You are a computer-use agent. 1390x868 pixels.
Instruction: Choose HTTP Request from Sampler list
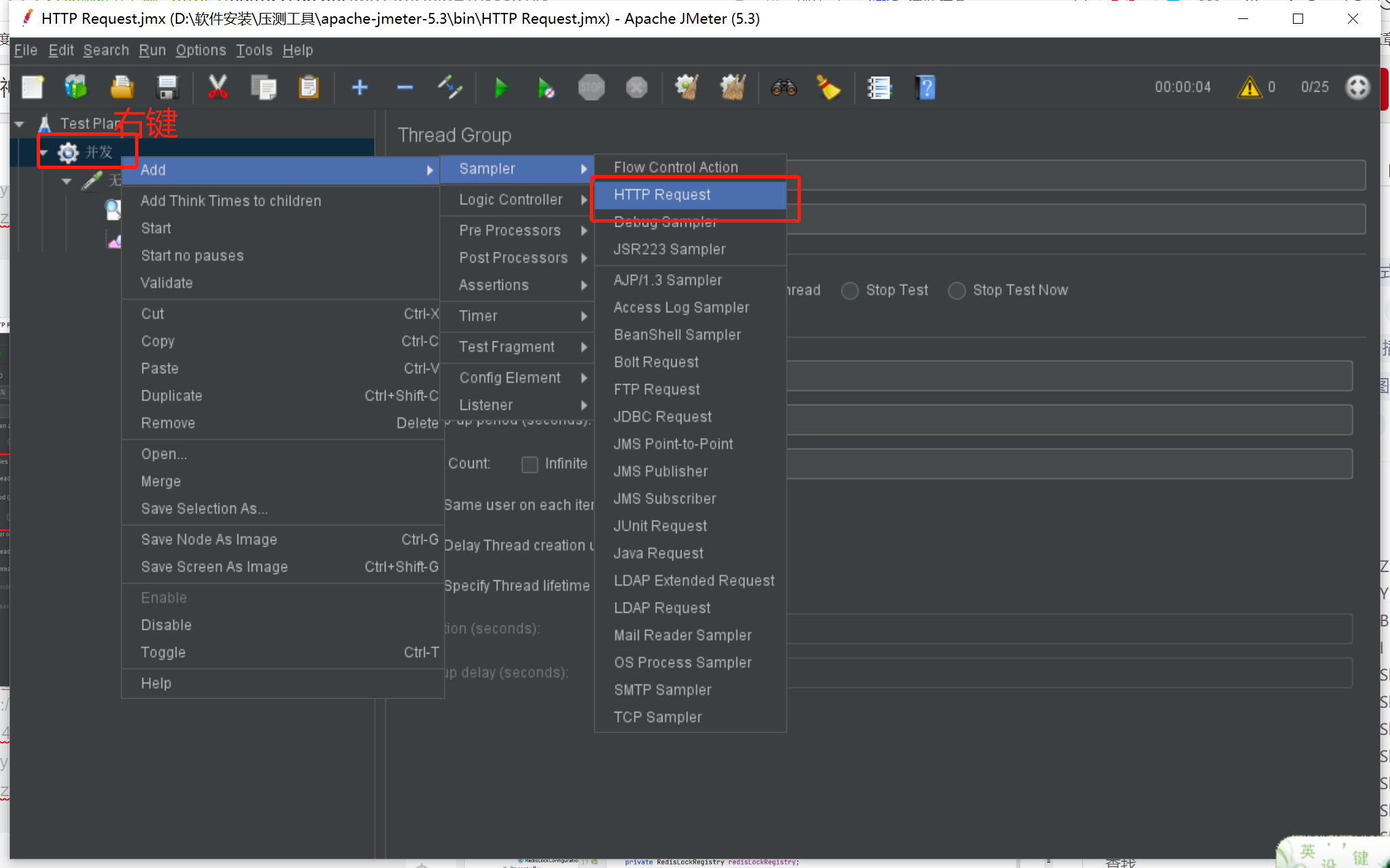(x=662, y=195)
